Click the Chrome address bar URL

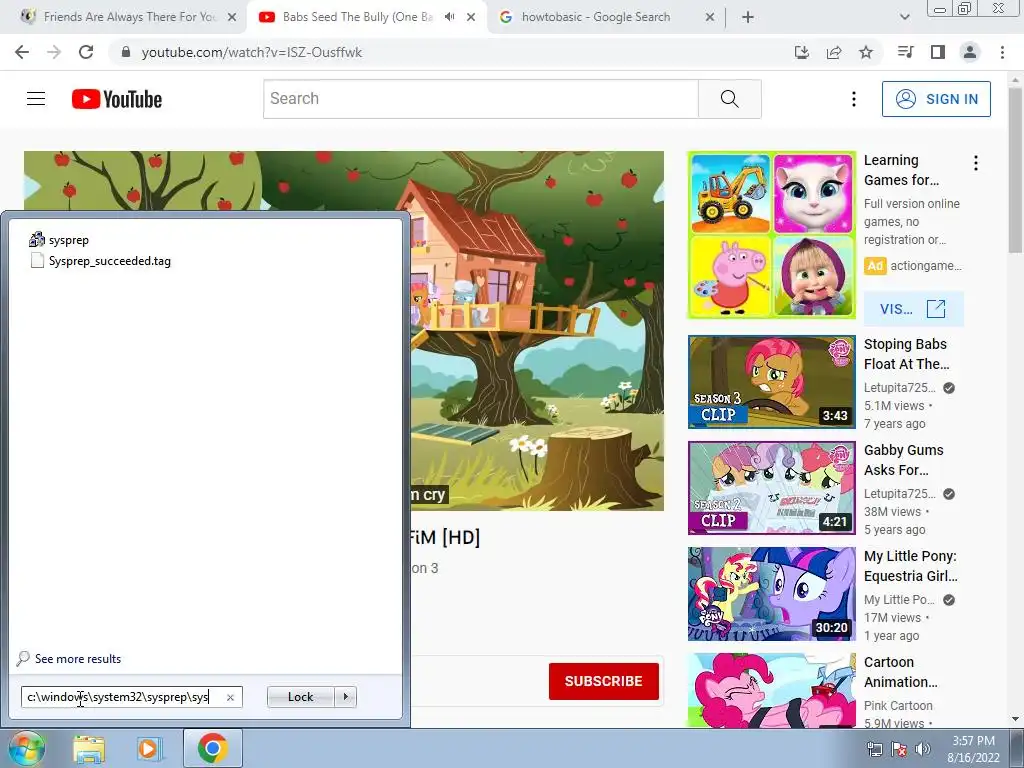pos(251,52)
